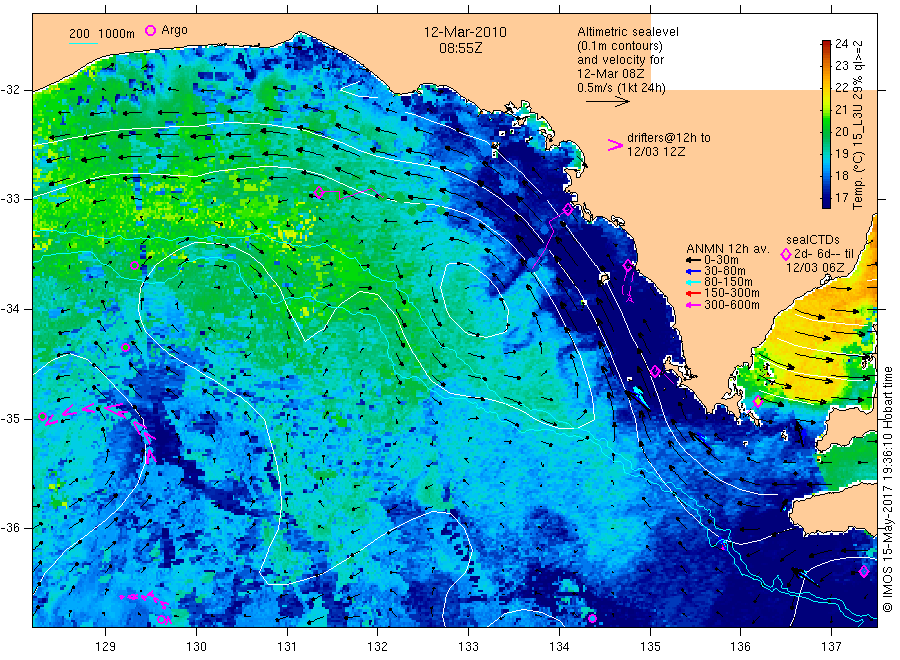Viewport: 900px width, 660px height.
Task: Click the seal CTD diamond near 134.1E, 33.1S
Action: click(x=568, y=209)
